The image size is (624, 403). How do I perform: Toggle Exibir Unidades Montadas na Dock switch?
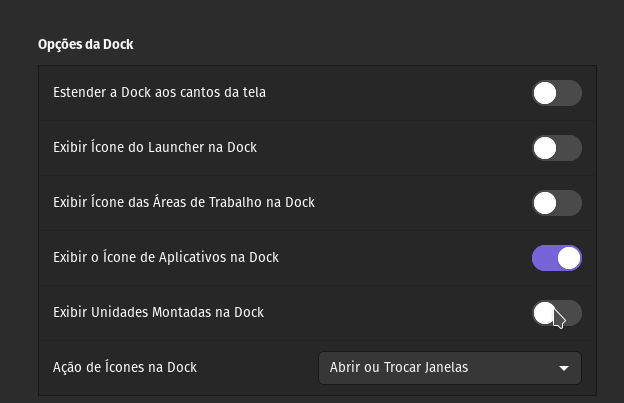[557, 313]
